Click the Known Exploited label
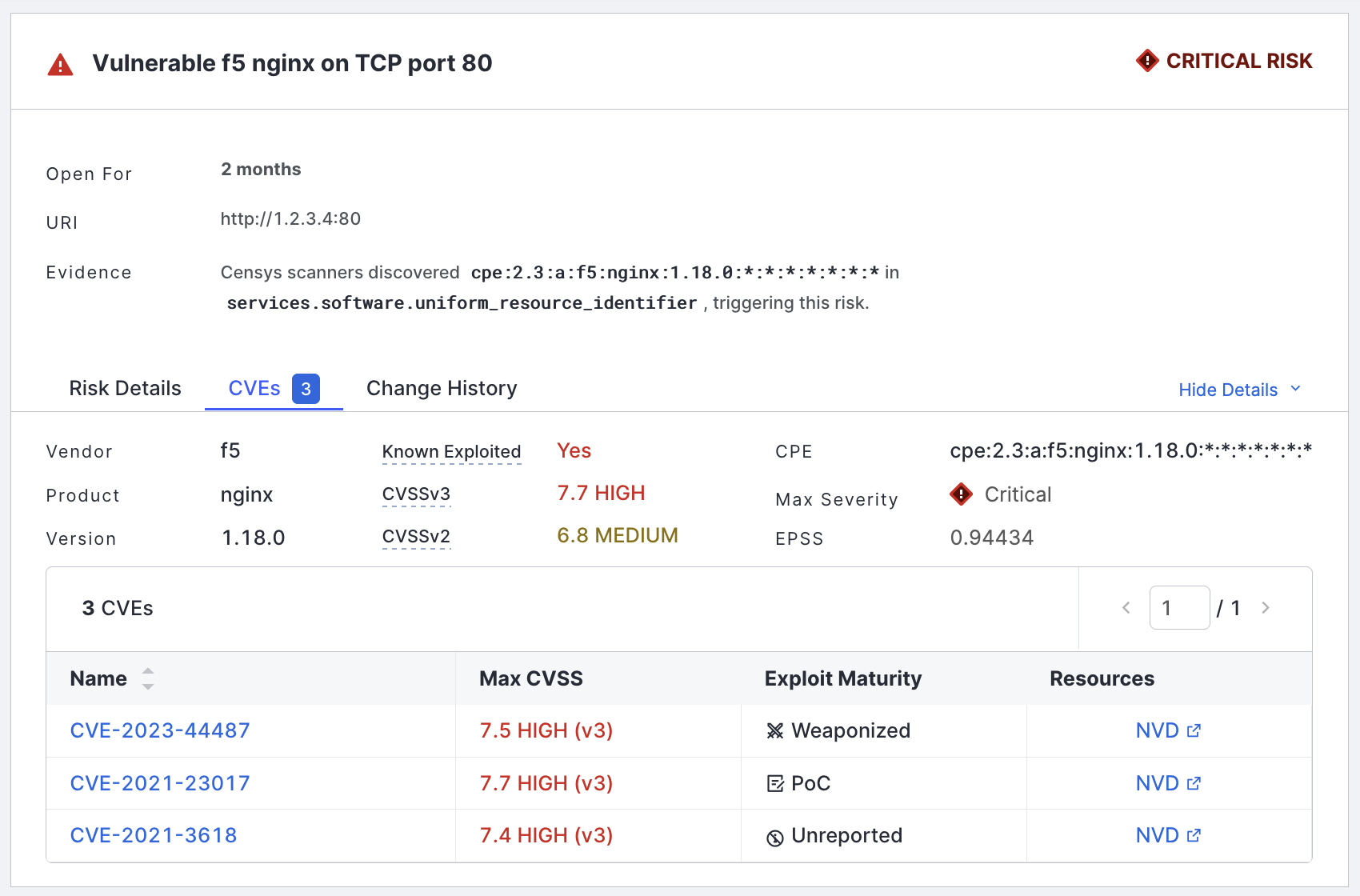 452,451
